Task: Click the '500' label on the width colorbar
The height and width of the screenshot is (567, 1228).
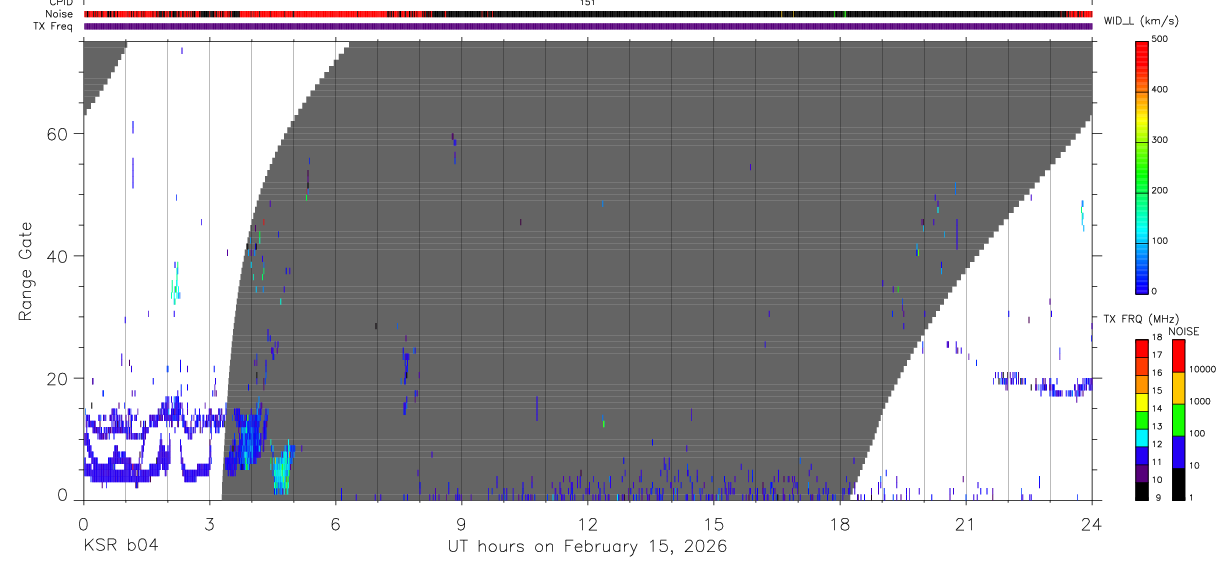Action: tap(1161, 39)
